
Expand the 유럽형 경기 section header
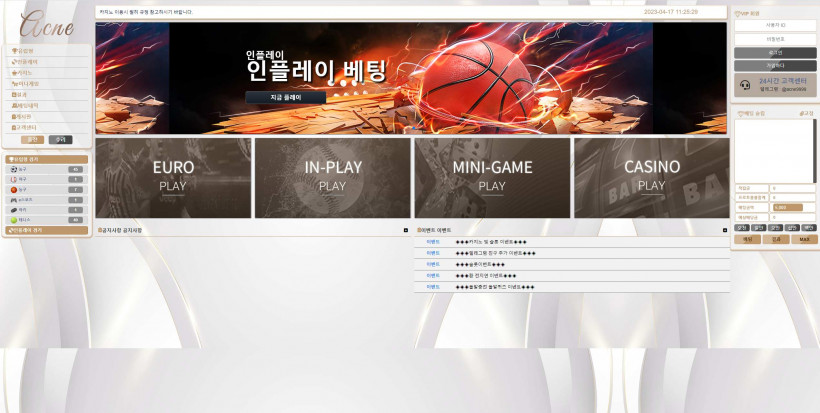tap(47, 159)
